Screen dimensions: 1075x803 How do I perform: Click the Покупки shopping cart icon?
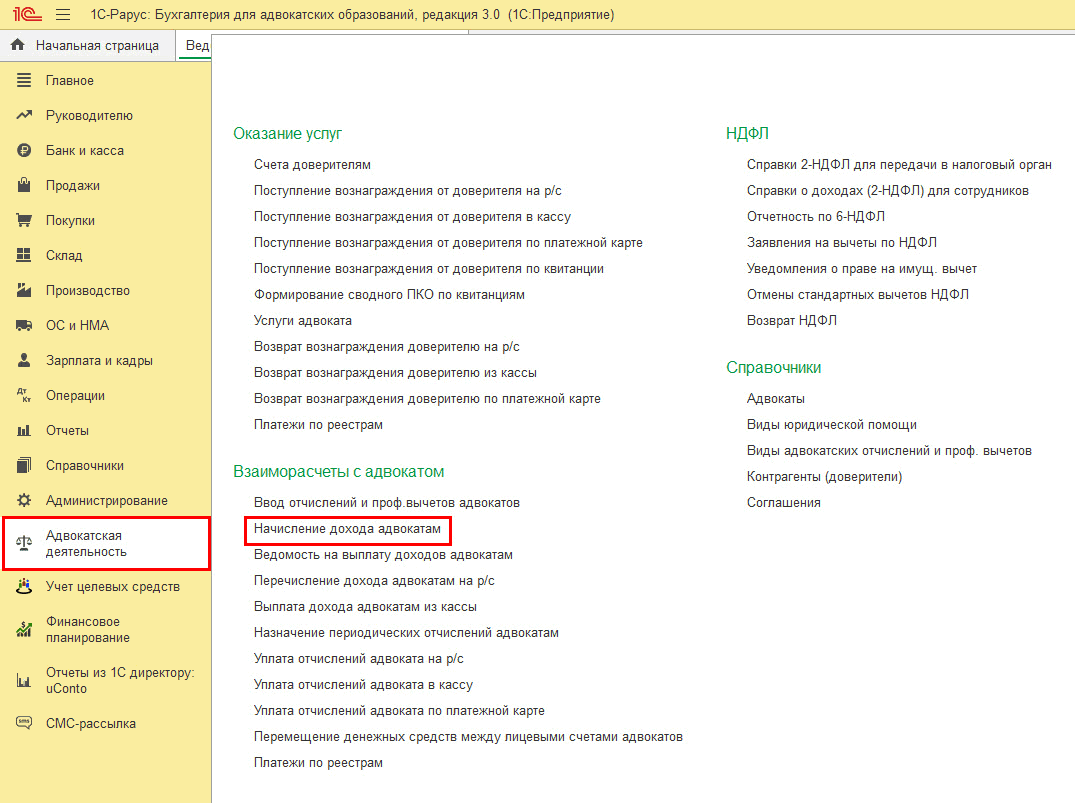(x=25, y=221)
